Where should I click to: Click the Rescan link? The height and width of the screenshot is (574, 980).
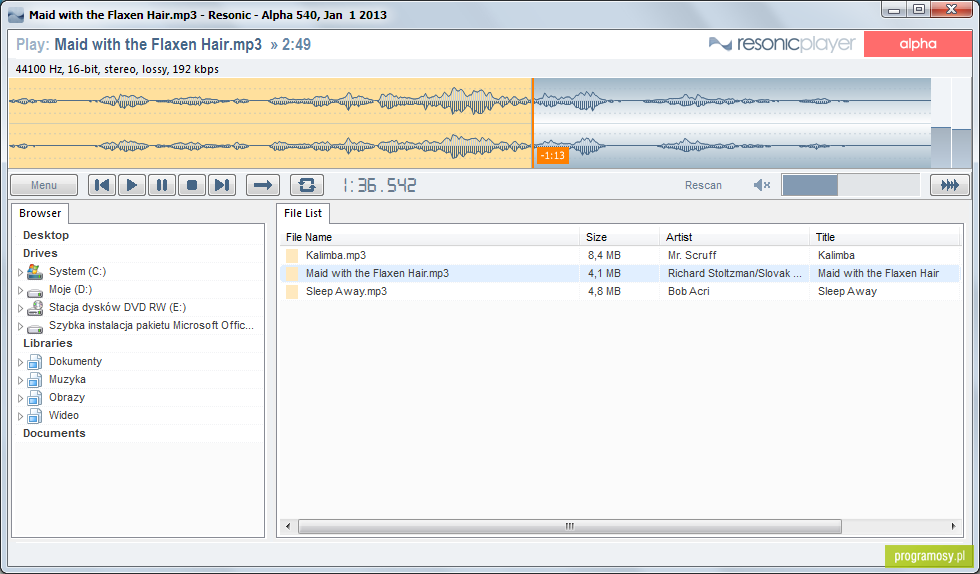coord(703,185)
